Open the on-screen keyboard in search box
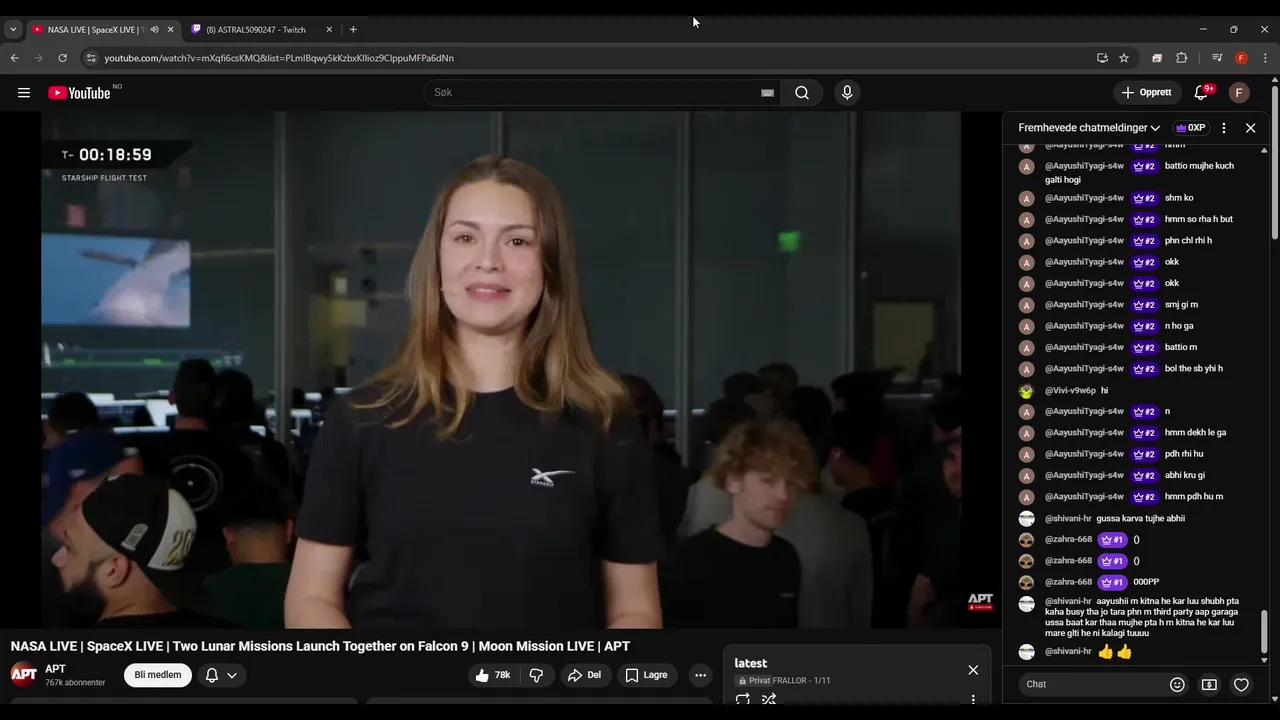 pyautogui.click(x=767, y=93)
